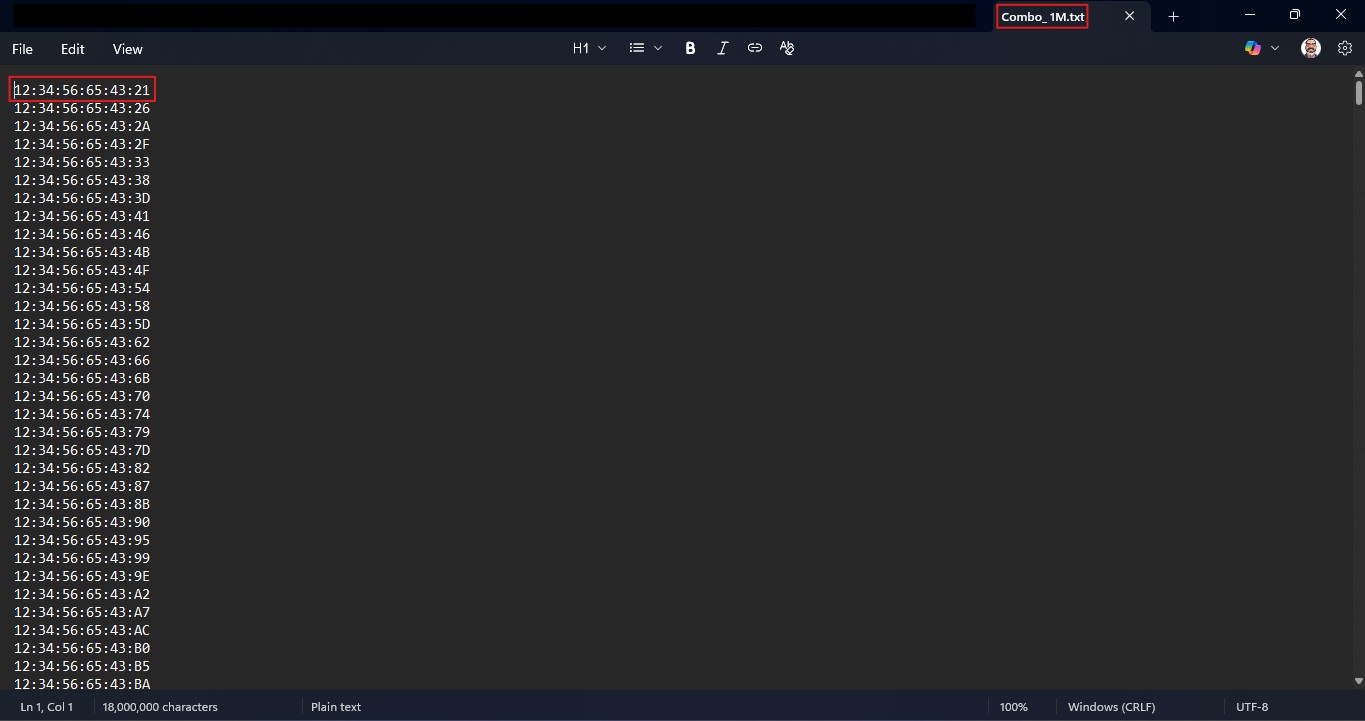Open the File menu

pyautogui.click(x=22, y=49)
